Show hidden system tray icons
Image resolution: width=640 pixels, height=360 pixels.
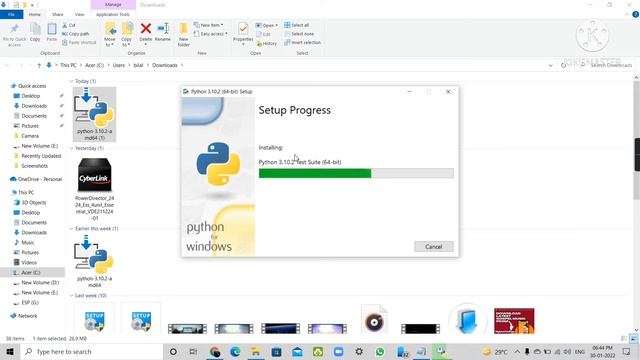click(517, 351)
